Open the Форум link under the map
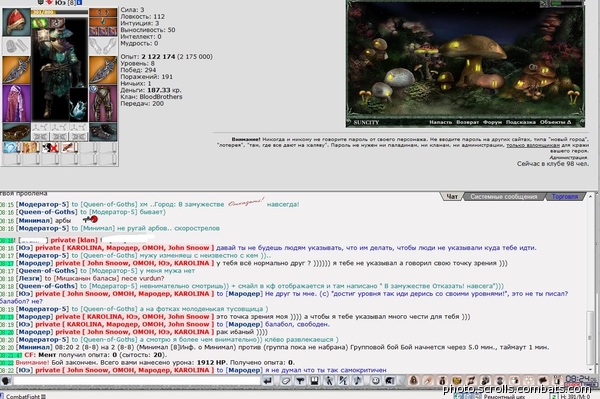 tap(492, 122)
